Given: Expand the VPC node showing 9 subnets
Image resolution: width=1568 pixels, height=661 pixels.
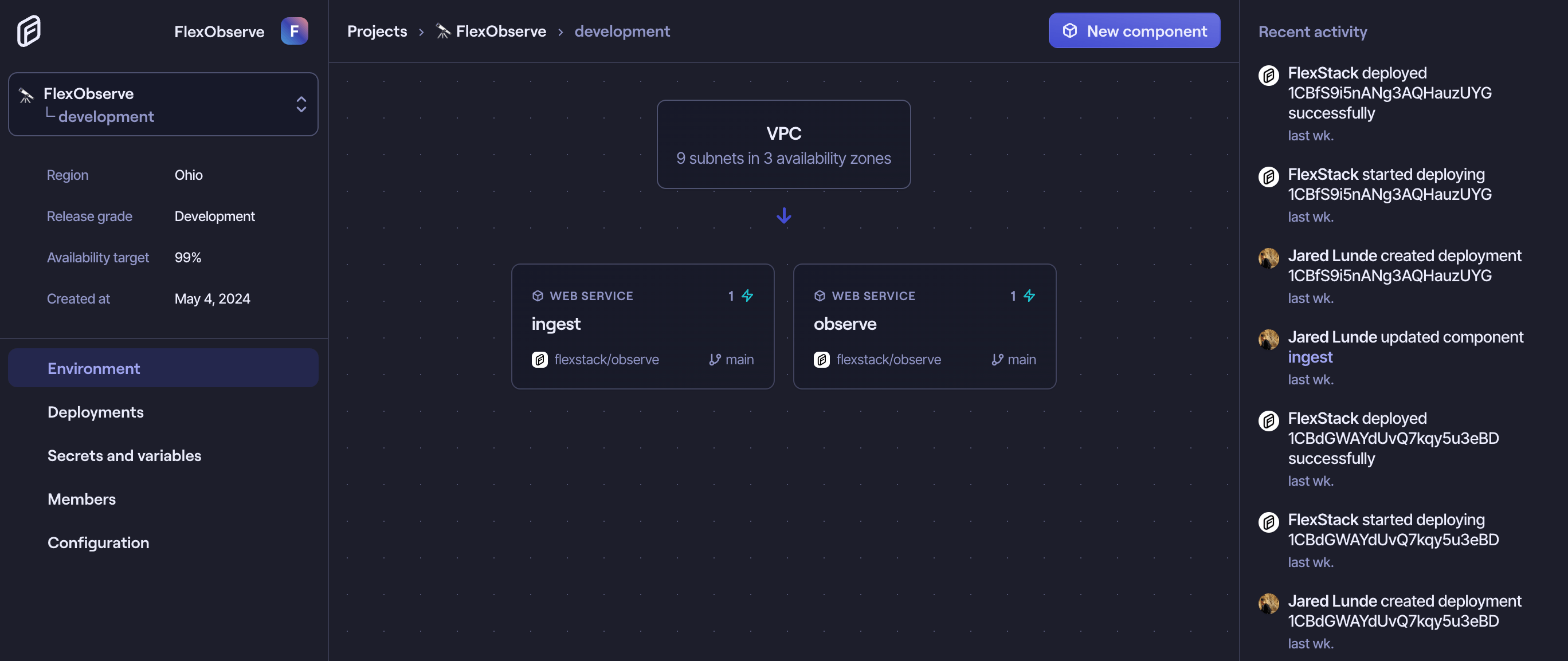Looking at the screenshot, I should click(783, 144).
